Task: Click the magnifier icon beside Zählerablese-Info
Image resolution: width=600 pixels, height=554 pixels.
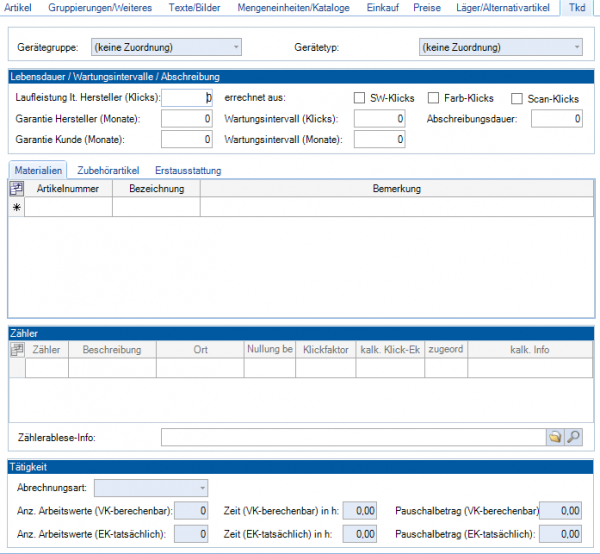Action: click(x=573, y=437)
